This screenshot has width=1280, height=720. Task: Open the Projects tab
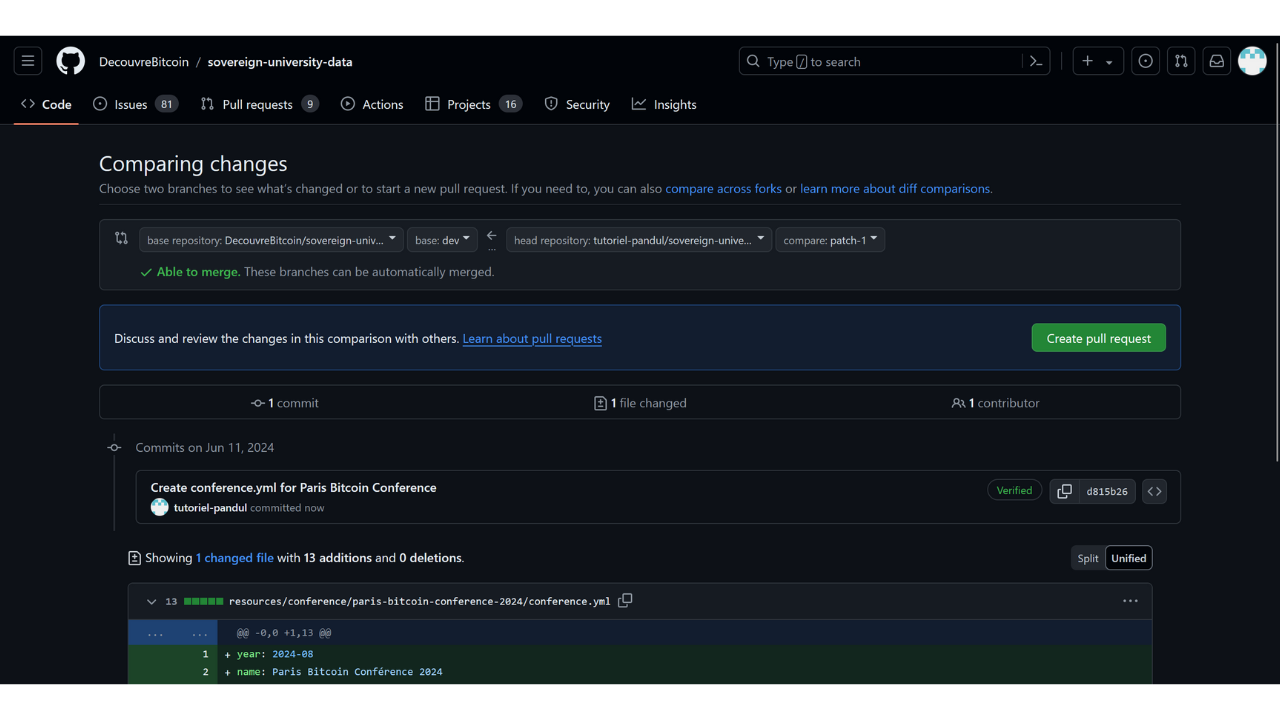point(473,104)
